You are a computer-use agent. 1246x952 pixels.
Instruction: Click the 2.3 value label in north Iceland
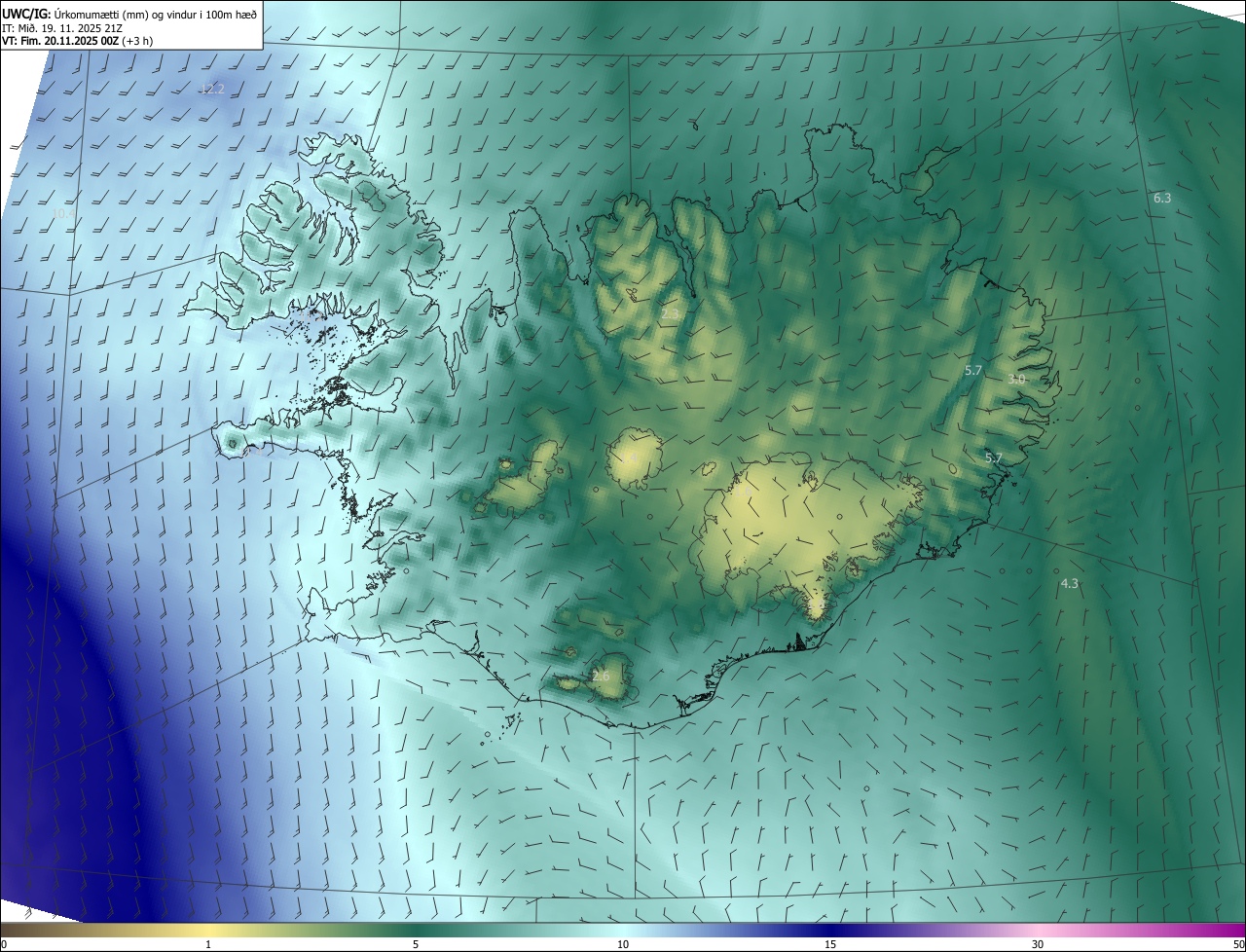coord(671,314)
